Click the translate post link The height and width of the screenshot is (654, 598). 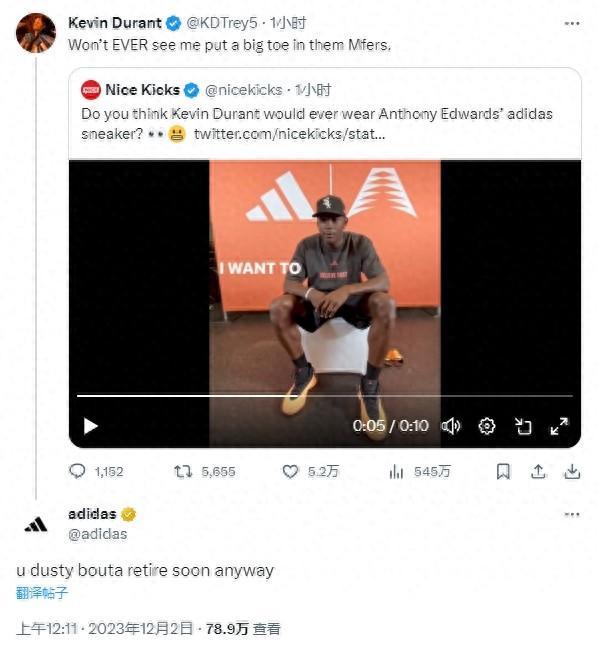pos(42,593)
